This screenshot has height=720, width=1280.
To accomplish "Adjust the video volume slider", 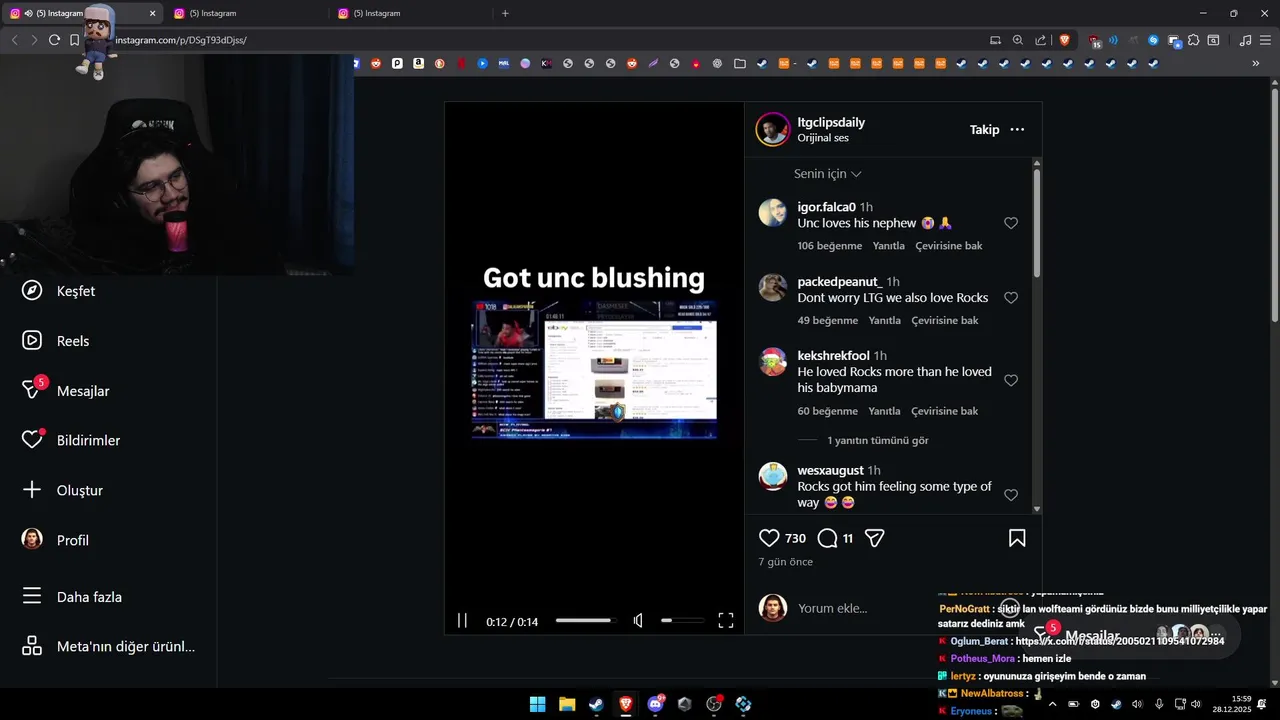I will click(682, 621).
